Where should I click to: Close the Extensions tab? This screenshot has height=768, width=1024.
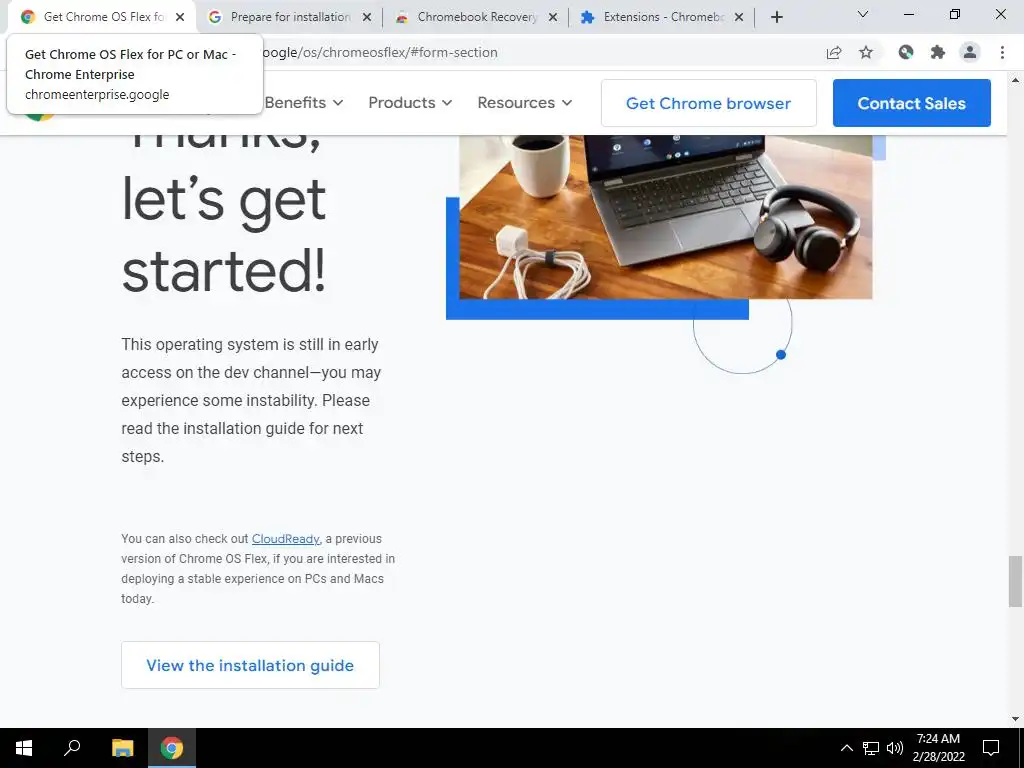point(739,17)
